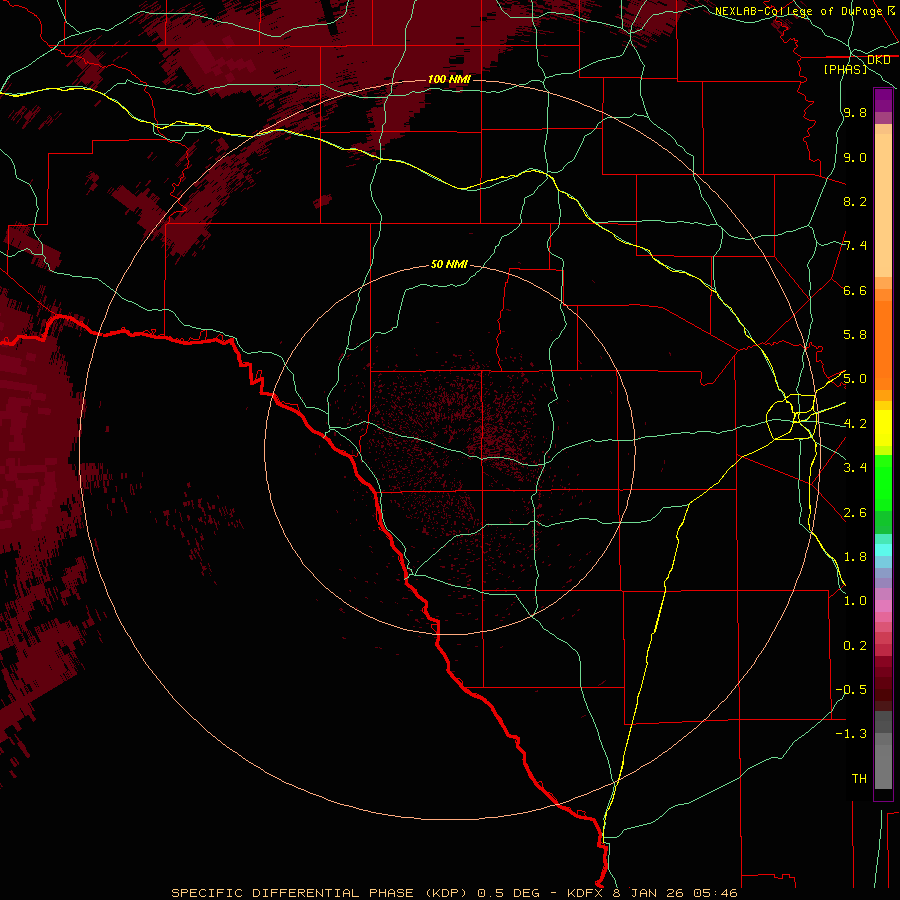Click the 1.0 scale value
The image size is (900, 900).
855,601
